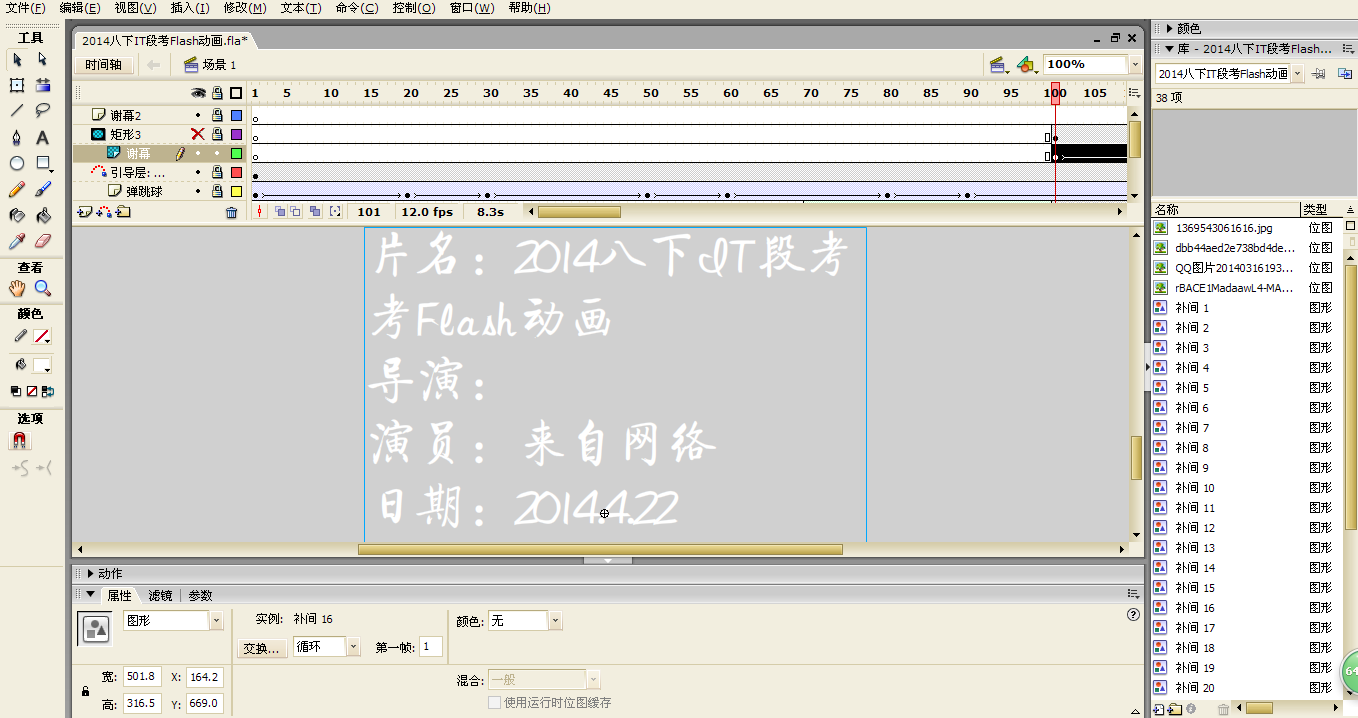The width and height of the screenshot is (1358, 718).
Task: Select the Zoom tool in the toolbar
Action: (x=42, y=288)
